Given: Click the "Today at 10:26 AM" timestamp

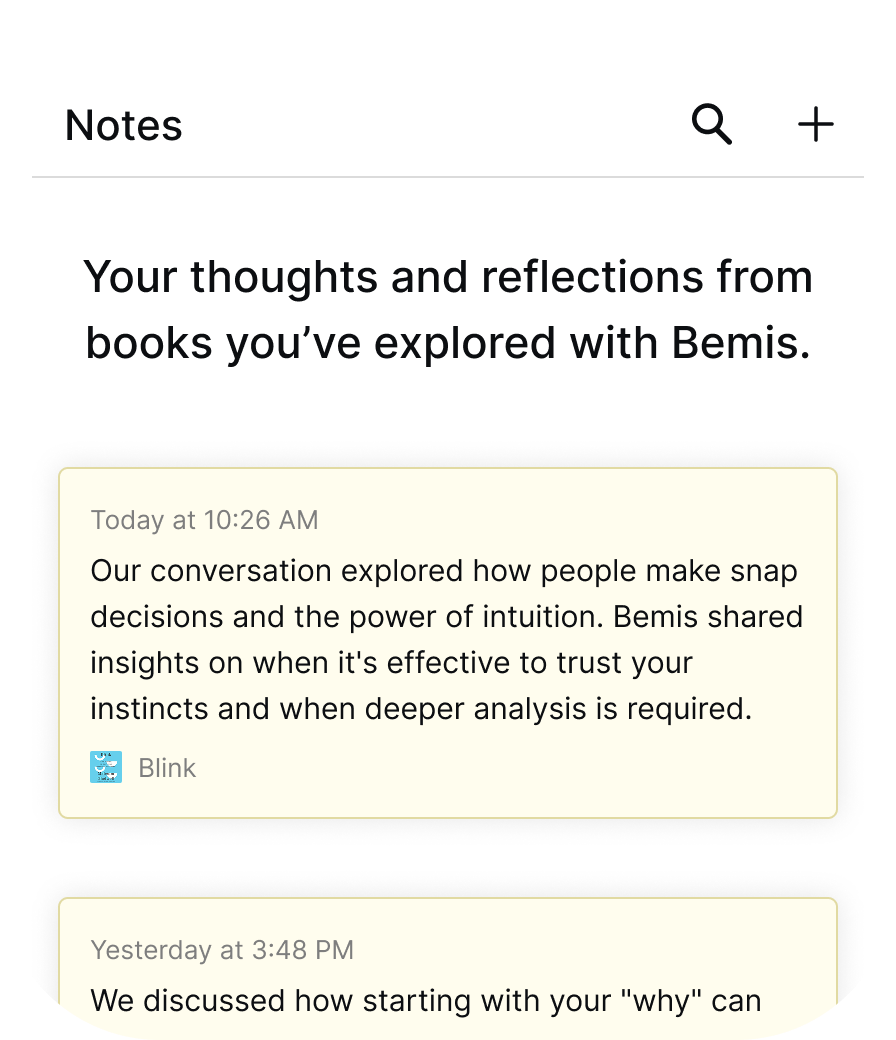Looking at the screenshot, I should pos(204,520).
